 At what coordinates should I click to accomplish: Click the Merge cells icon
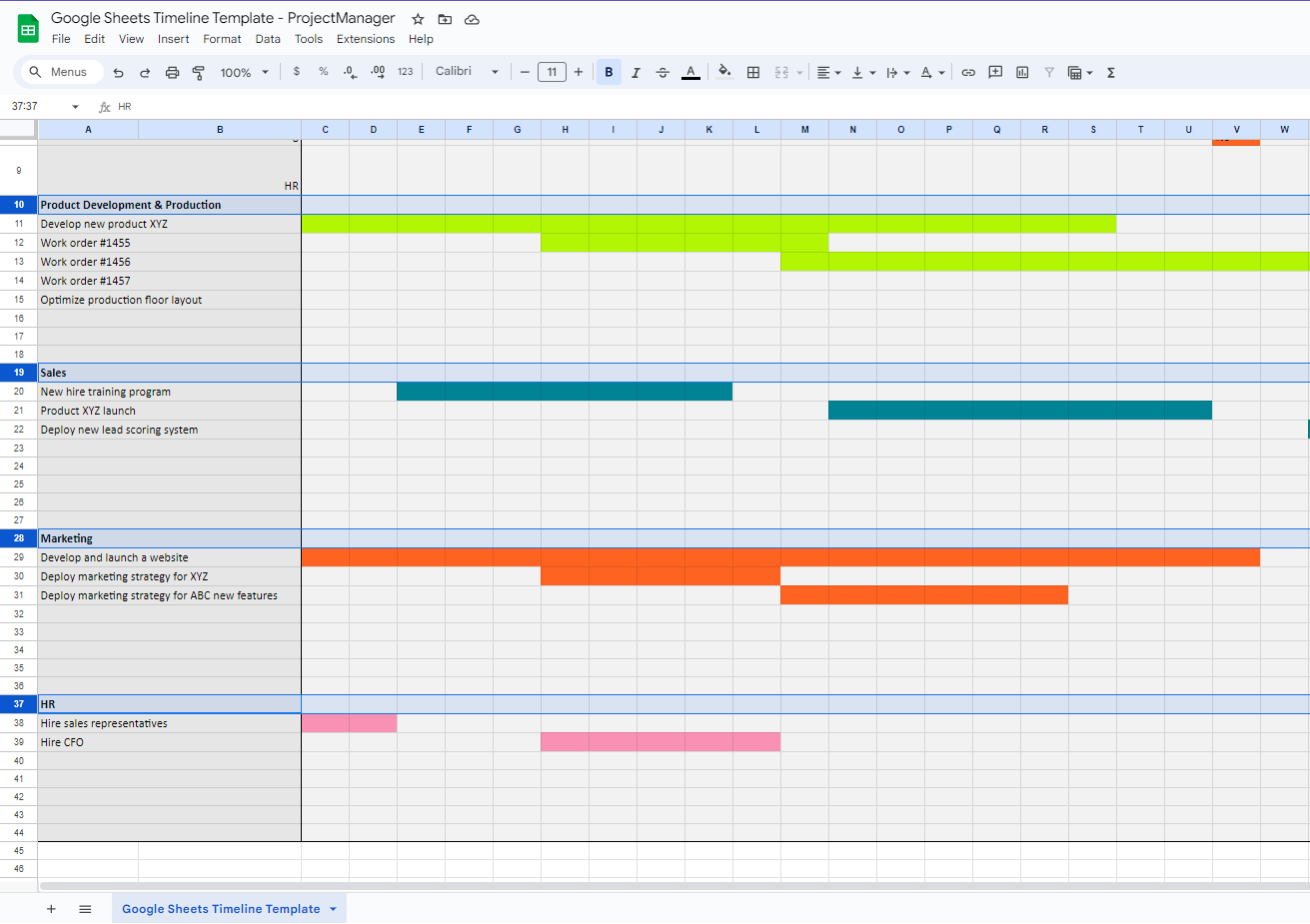tap(781, 72)
